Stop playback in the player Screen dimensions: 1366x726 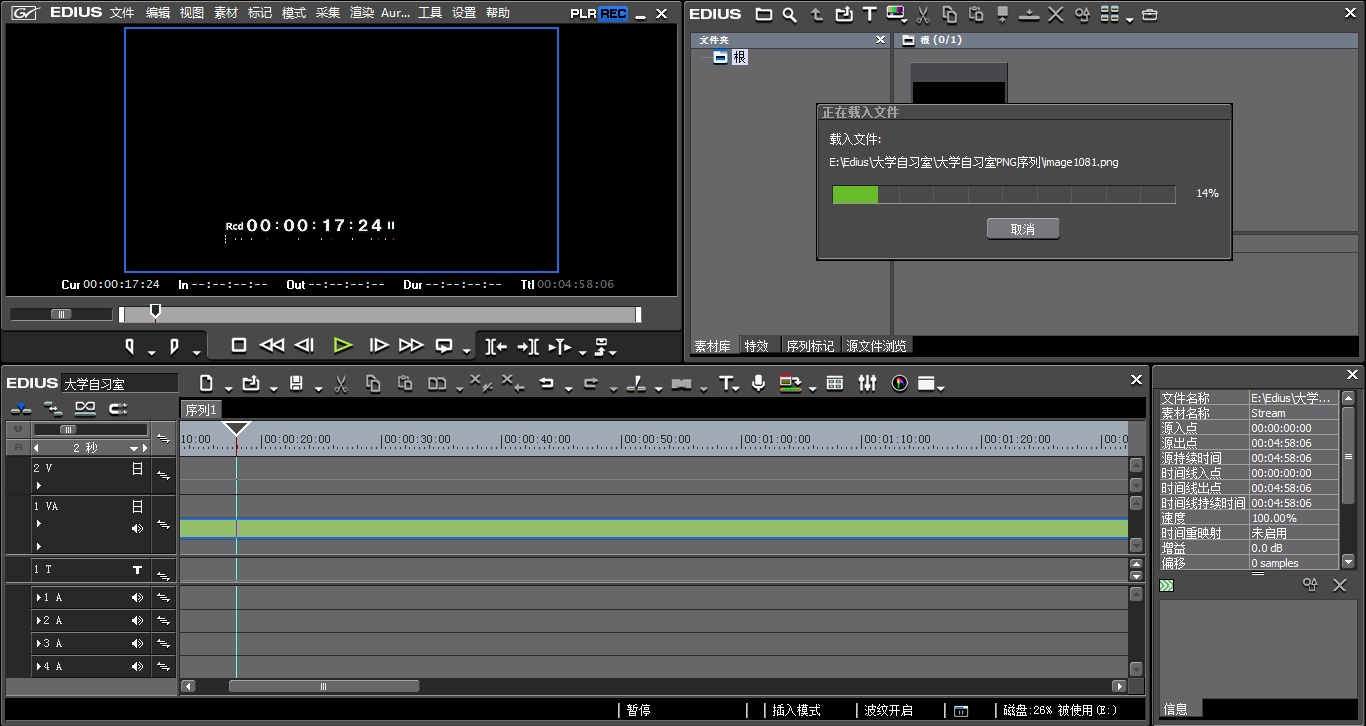point(238,345)
